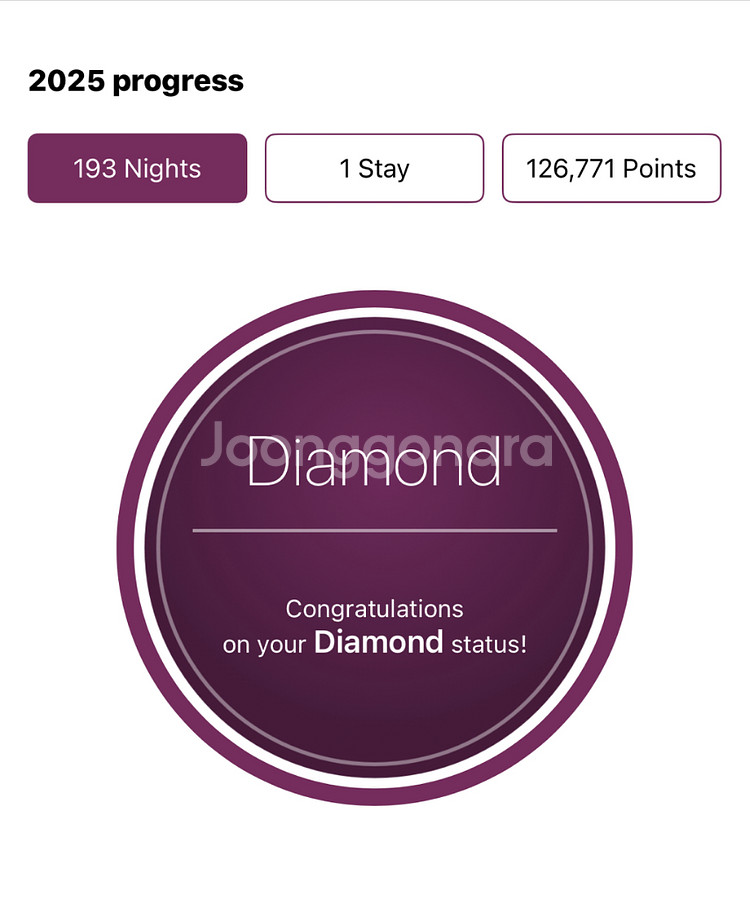Click the horizontal divider line in badge
Image resolution: width=750 pixels, height=899 pixels.
374,530
